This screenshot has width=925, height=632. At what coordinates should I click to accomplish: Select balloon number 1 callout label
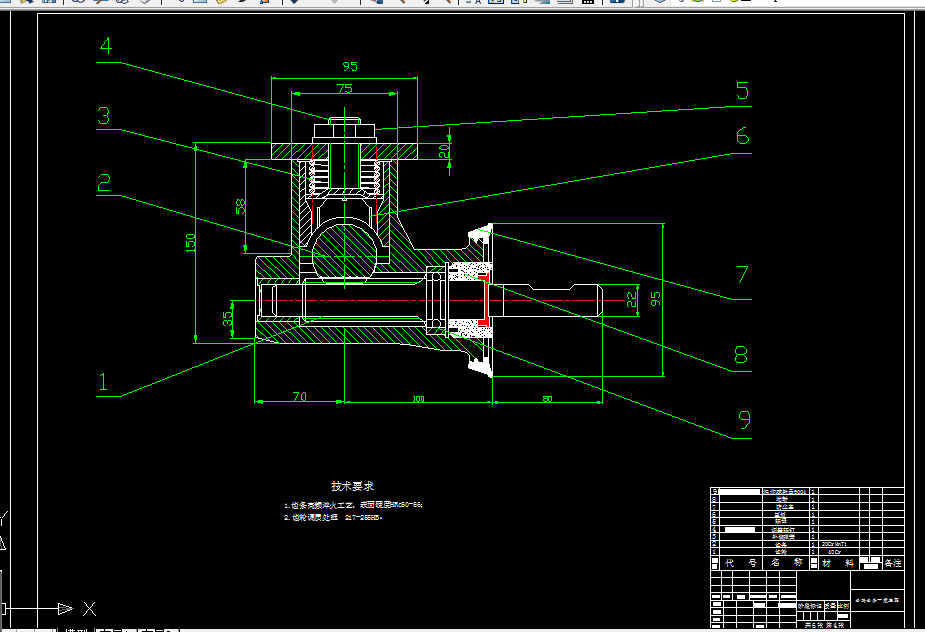coord(103,382)
